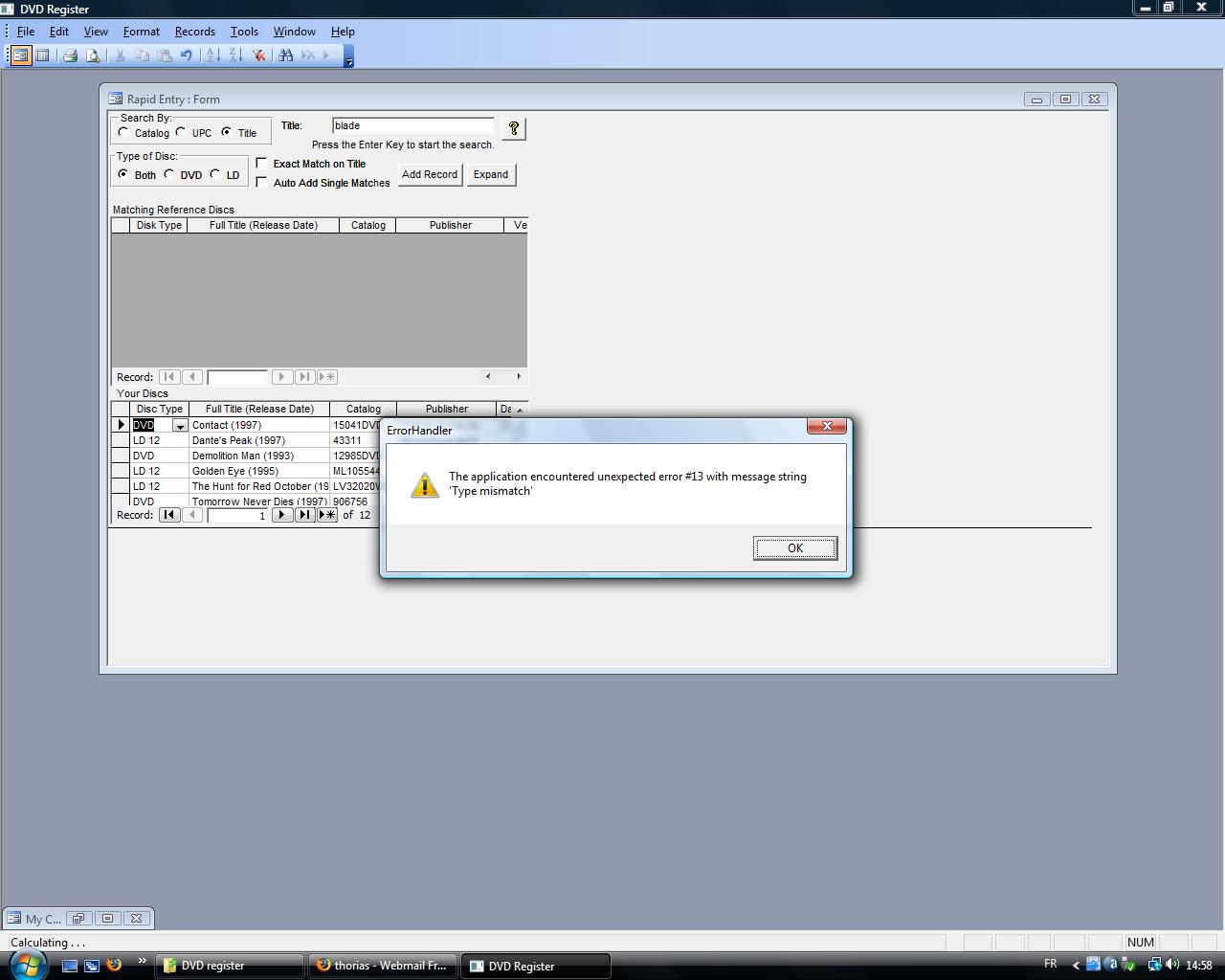This screenshot has height=980, width=1225.
Task: Select UPC search radio button
Action: coord(181,132)
